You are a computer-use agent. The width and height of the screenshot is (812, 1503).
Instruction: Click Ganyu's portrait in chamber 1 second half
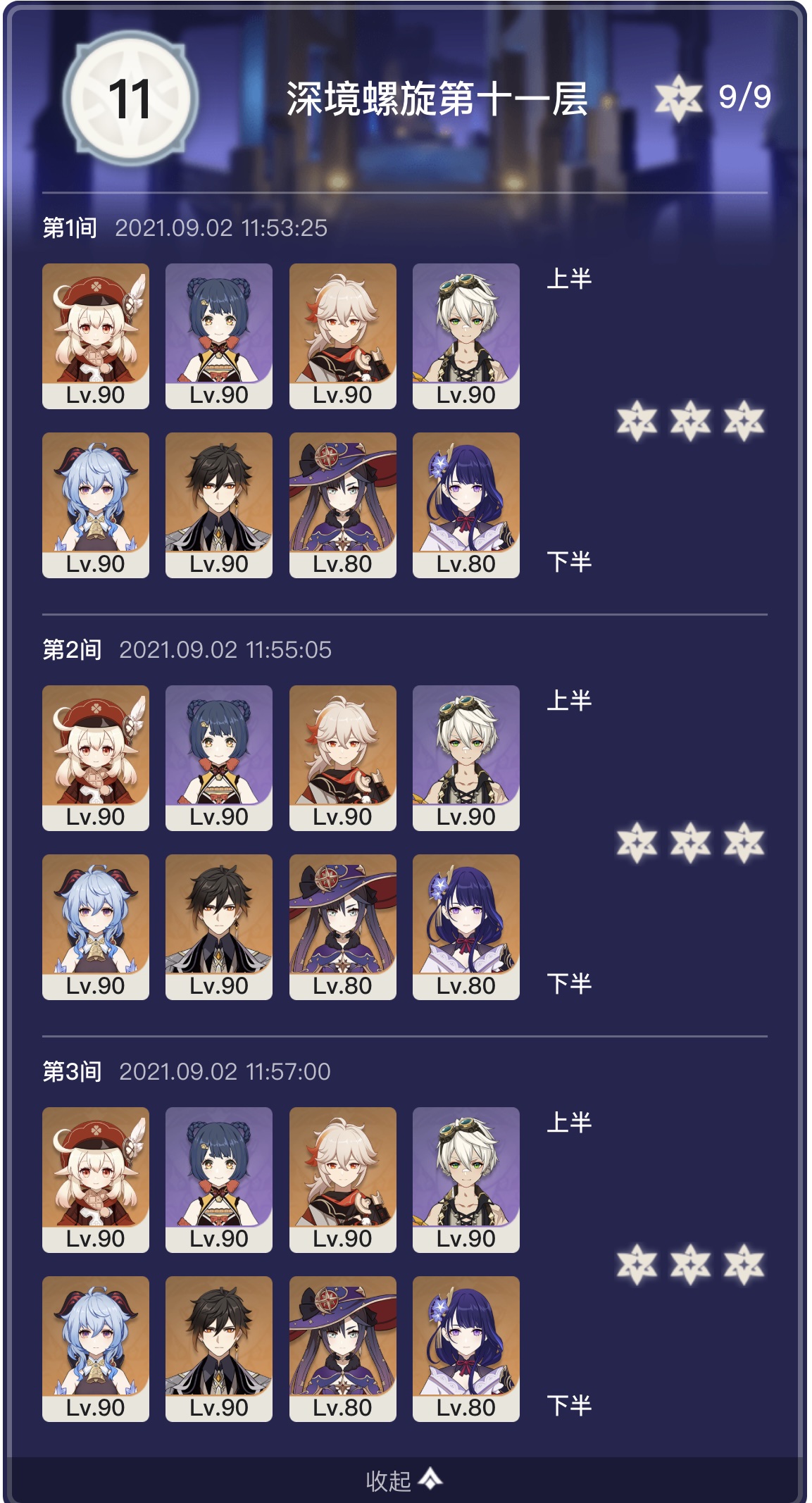click(x=96, y=505)
